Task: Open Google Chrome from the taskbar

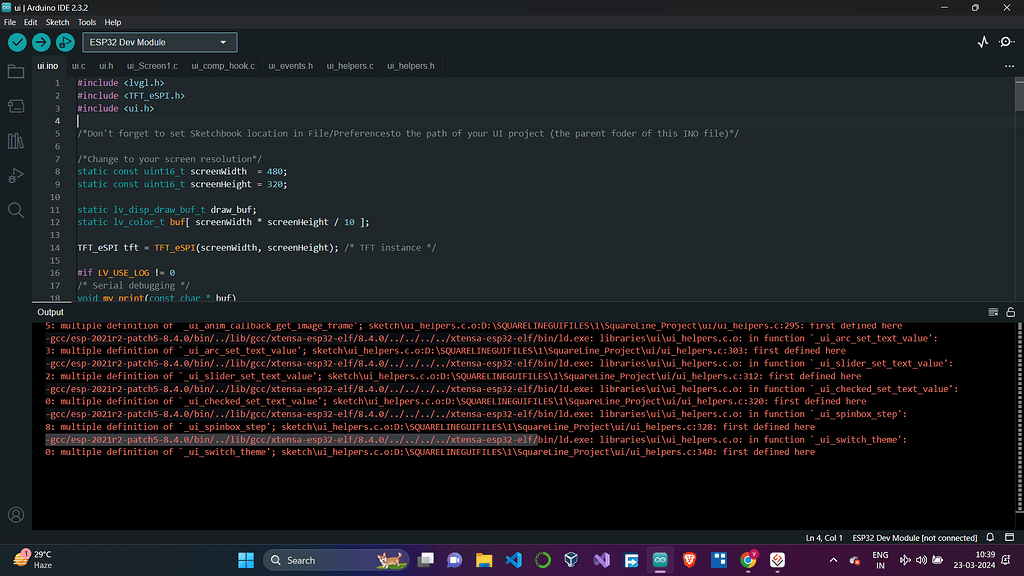Action: tap(748, 560)
